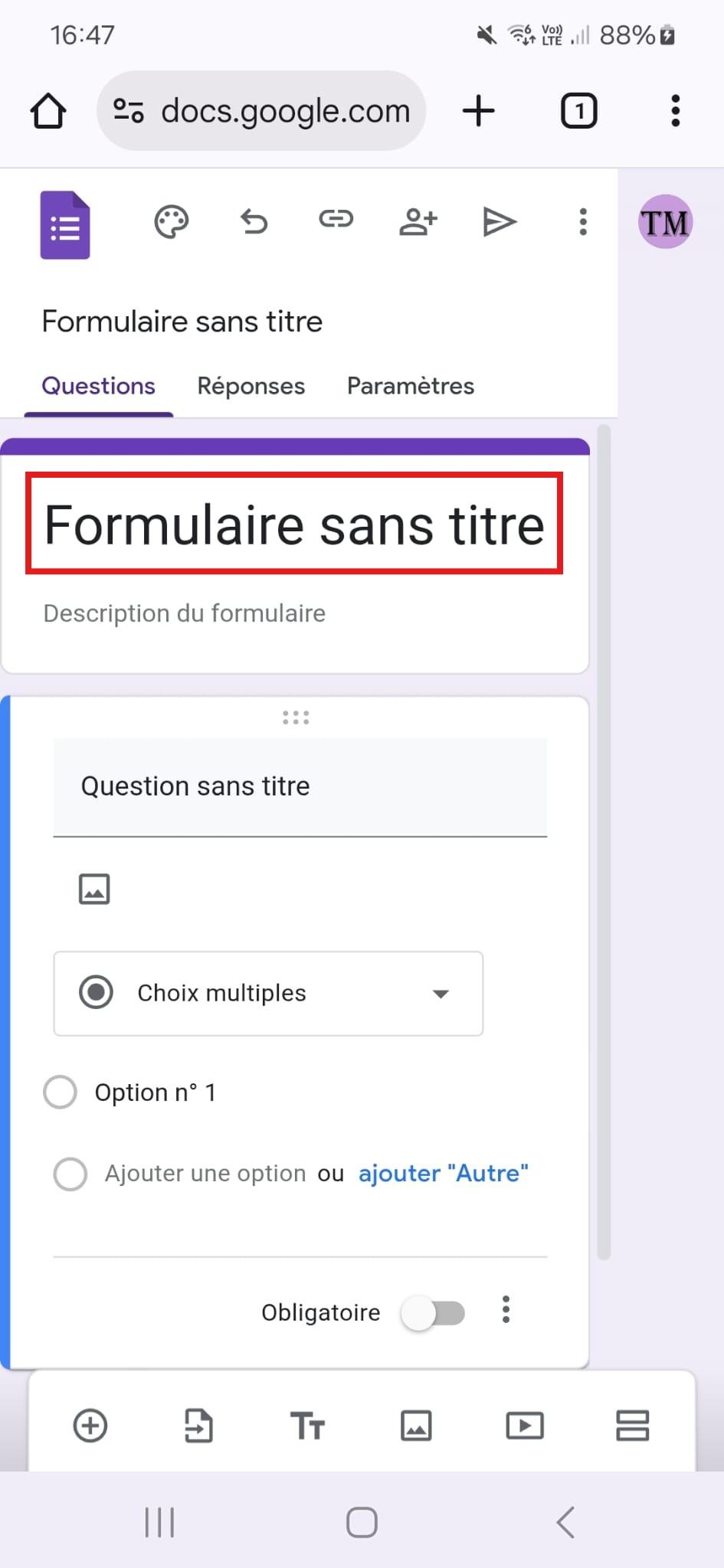
Task: Add a question with plus circle icon
Action: point(90,1426)
